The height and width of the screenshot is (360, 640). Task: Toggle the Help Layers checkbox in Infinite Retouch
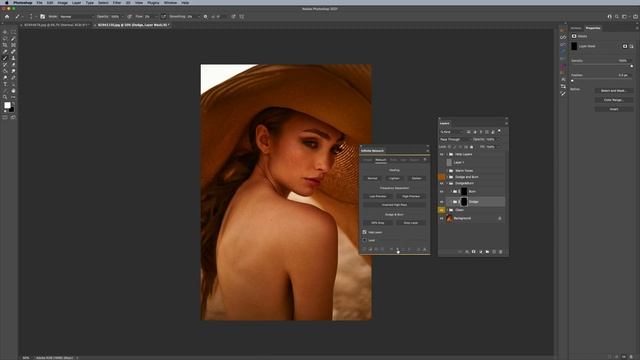pyautogui.click(x=364, y=232)
